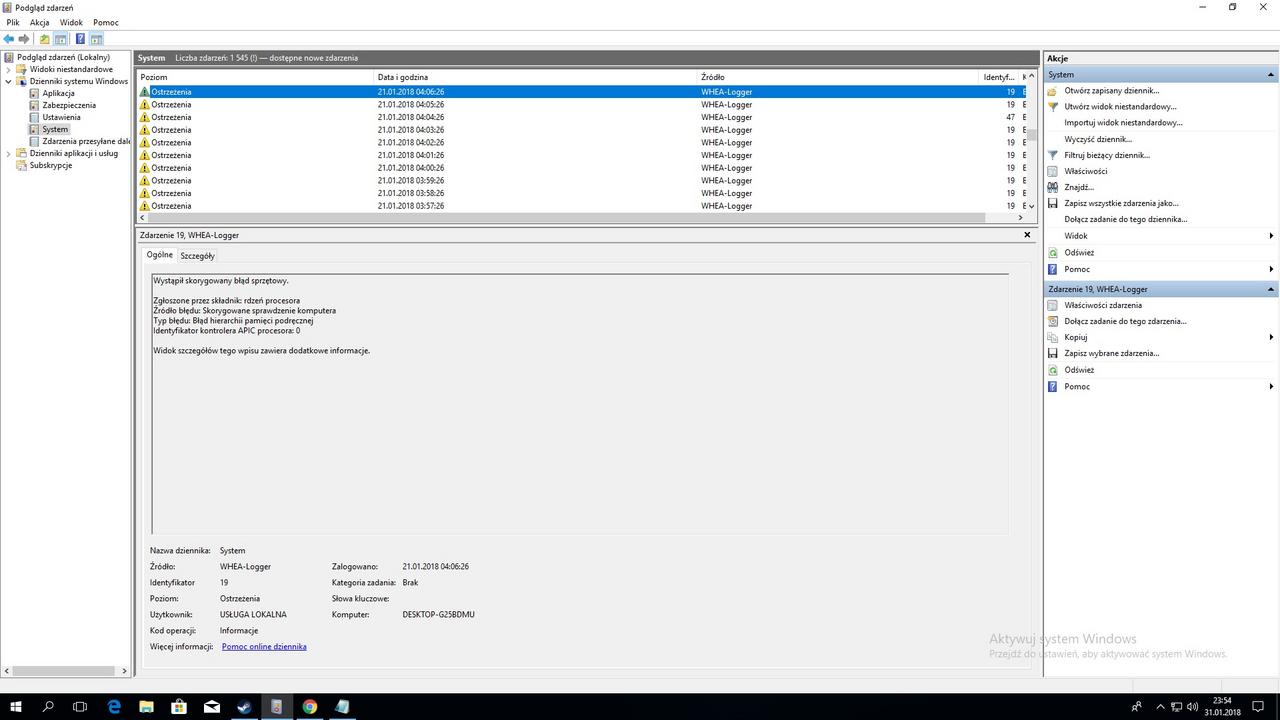This screenshot has width=1280, height=720.
Task: Select the Aplikacja log
Action: point(58,93)
